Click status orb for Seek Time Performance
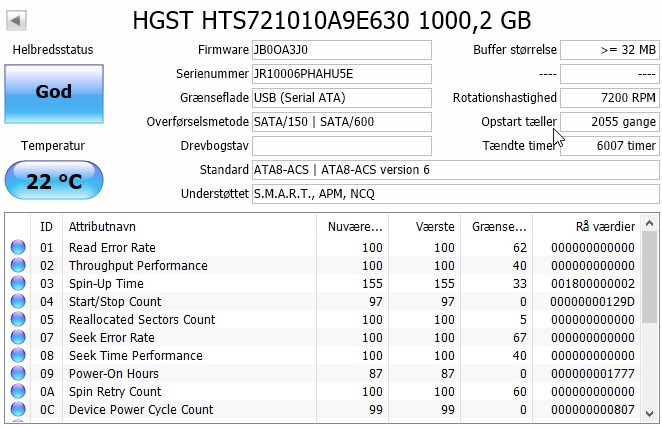The width and height of the screenshot is (662, 428). click(x=18, y=355)
